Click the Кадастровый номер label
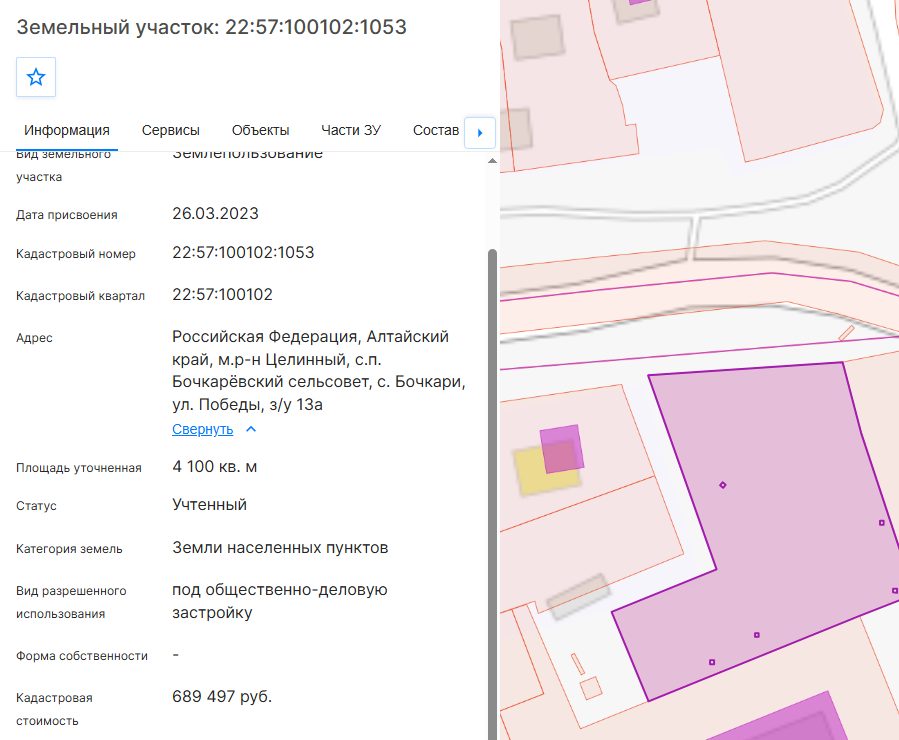Viewport: 899px width, 740px height. pyautogui.click(x=76, y=254)
